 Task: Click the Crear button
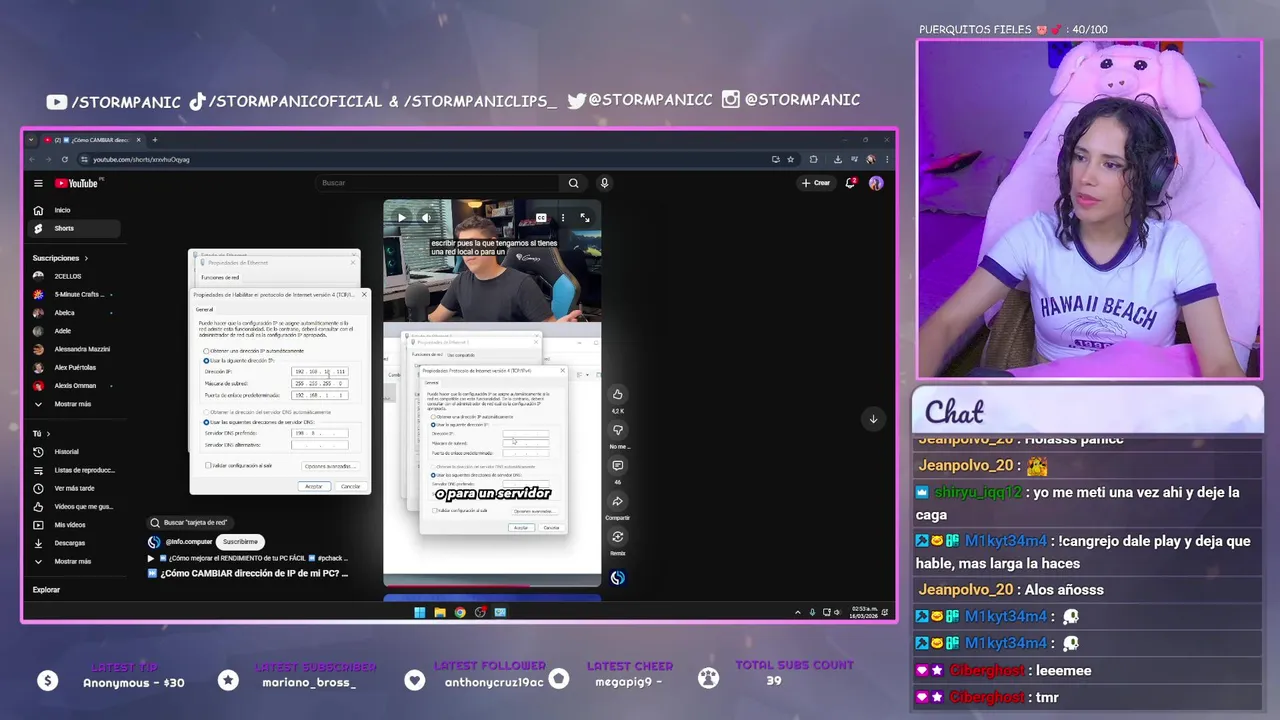pos(816,183)
